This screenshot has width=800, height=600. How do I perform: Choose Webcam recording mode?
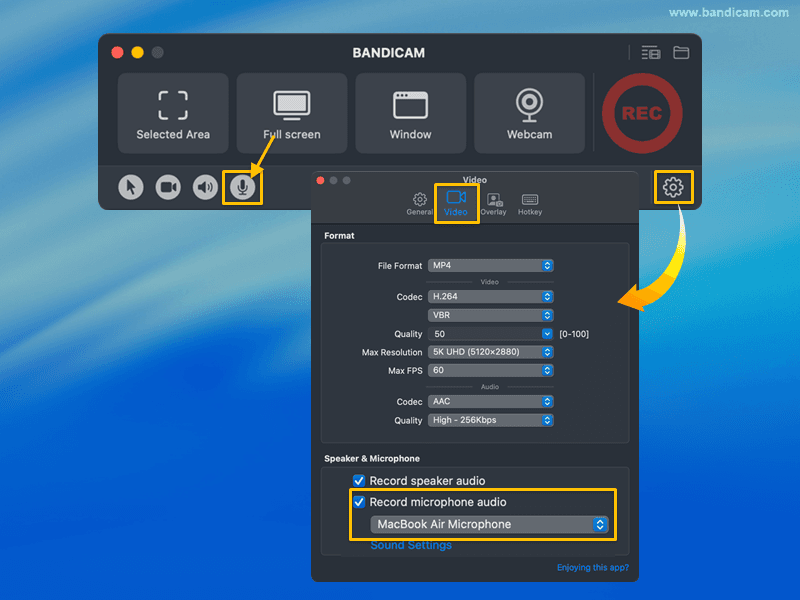tap(529, 113)
